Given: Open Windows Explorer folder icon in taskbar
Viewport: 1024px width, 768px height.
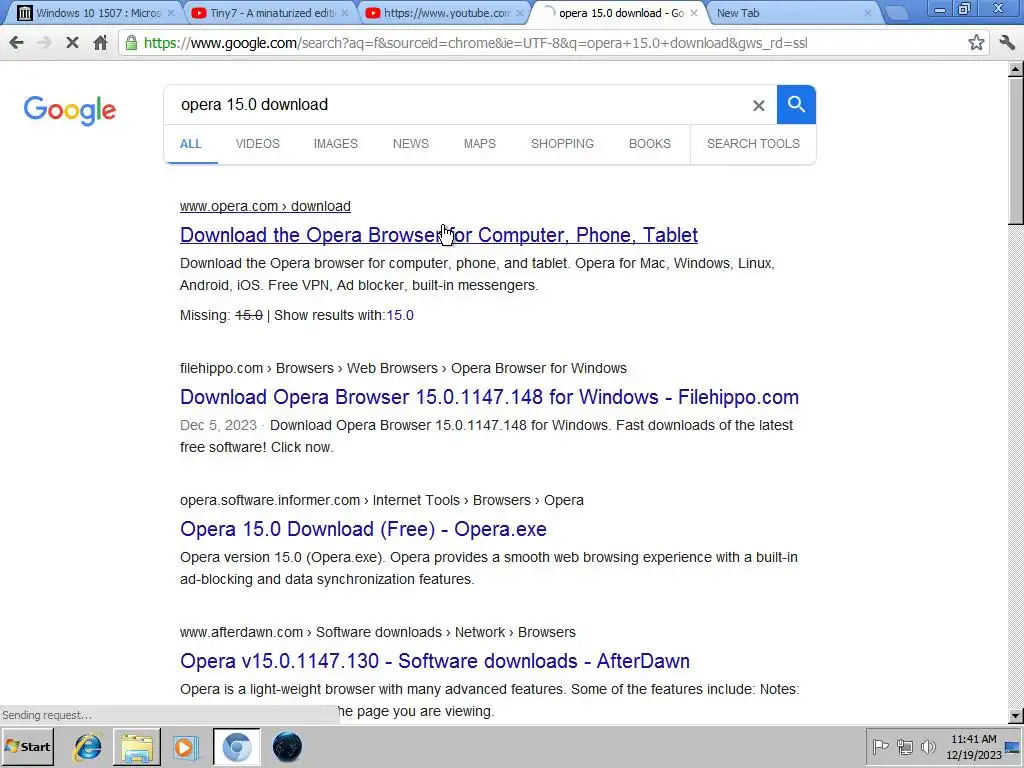Looking at the screenshot, I should 136,747.
